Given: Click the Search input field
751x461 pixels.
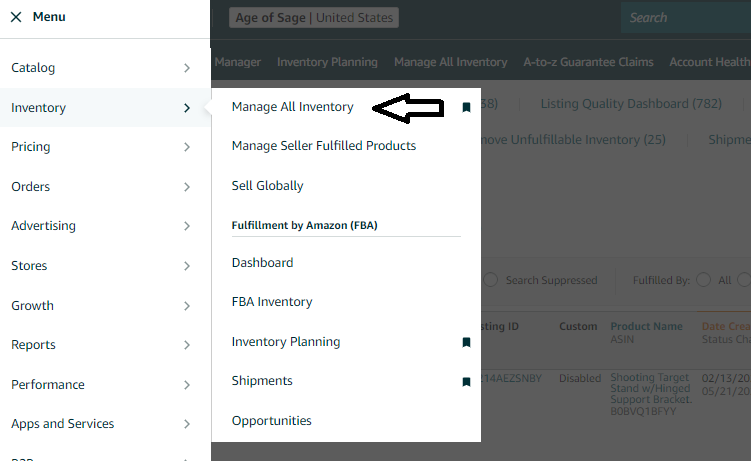Looking at the screenshot, I should (x=685, y=17).
